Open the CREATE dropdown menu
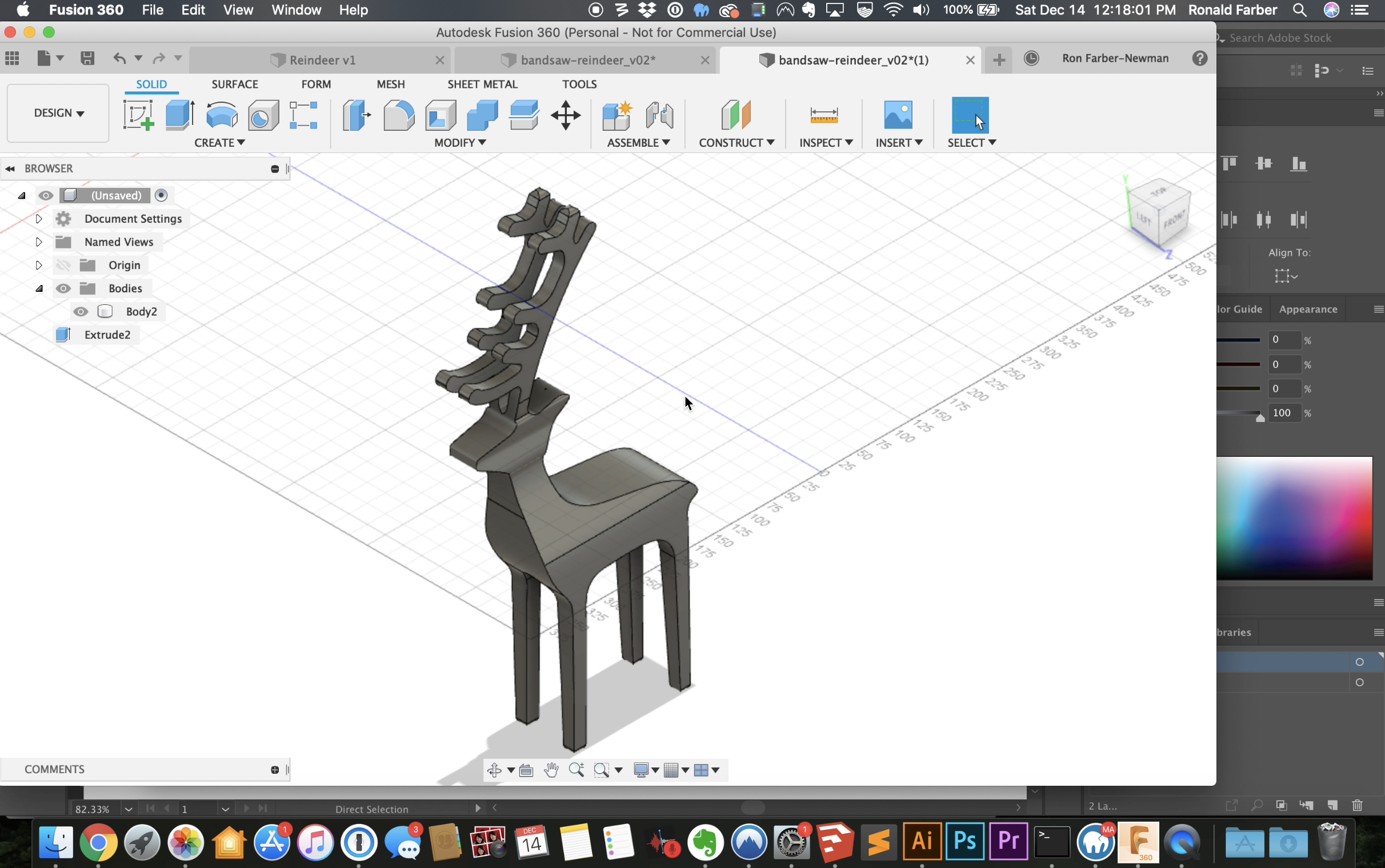The height and width of the screenshot is (868, 1385). pyautogui.click(x=219, y=142)
